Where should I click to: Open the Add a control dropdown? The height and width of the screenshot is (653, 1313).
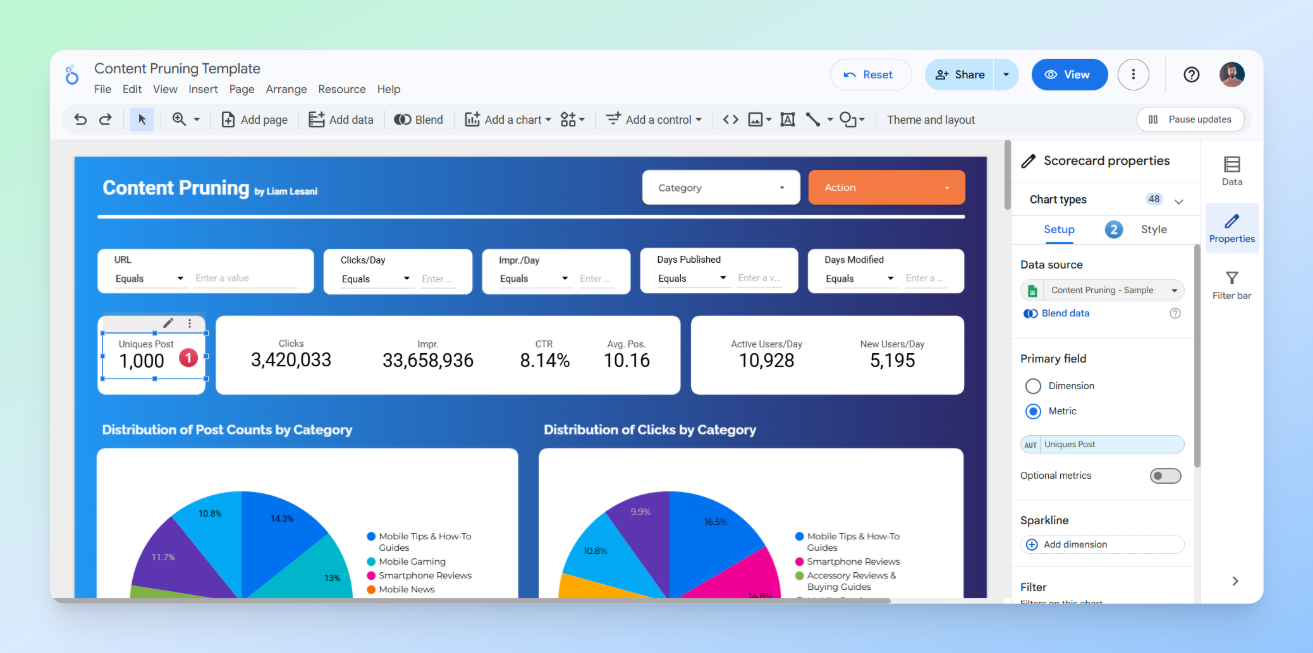tap(654, 119)
